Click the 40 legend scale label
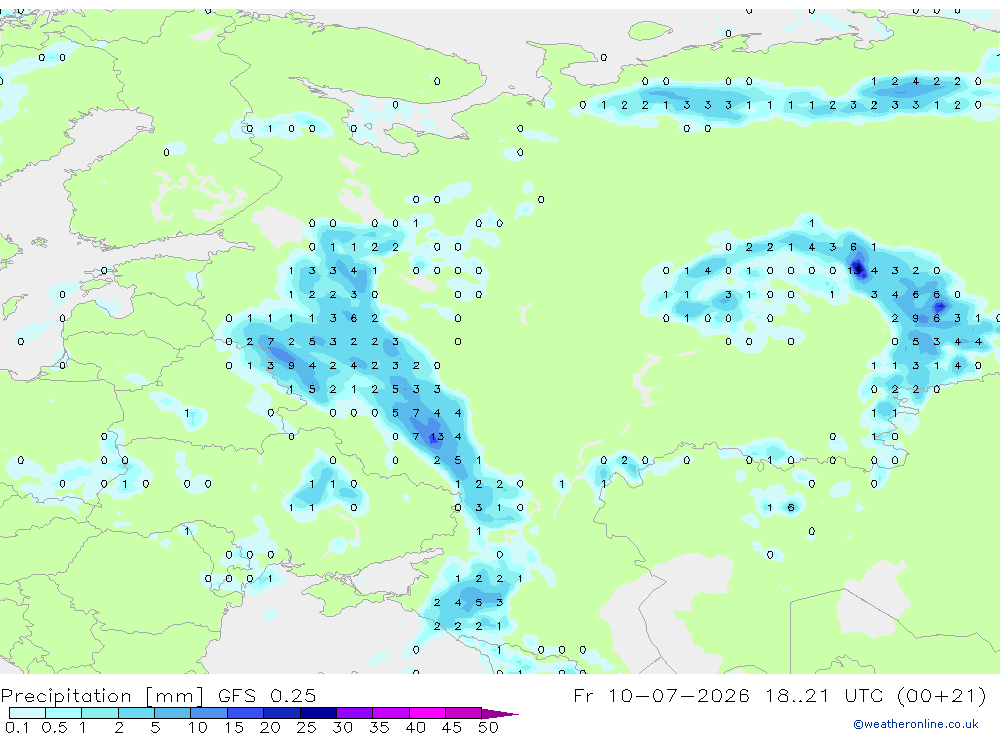This screenshot has height=733, width=1000. 415,727
